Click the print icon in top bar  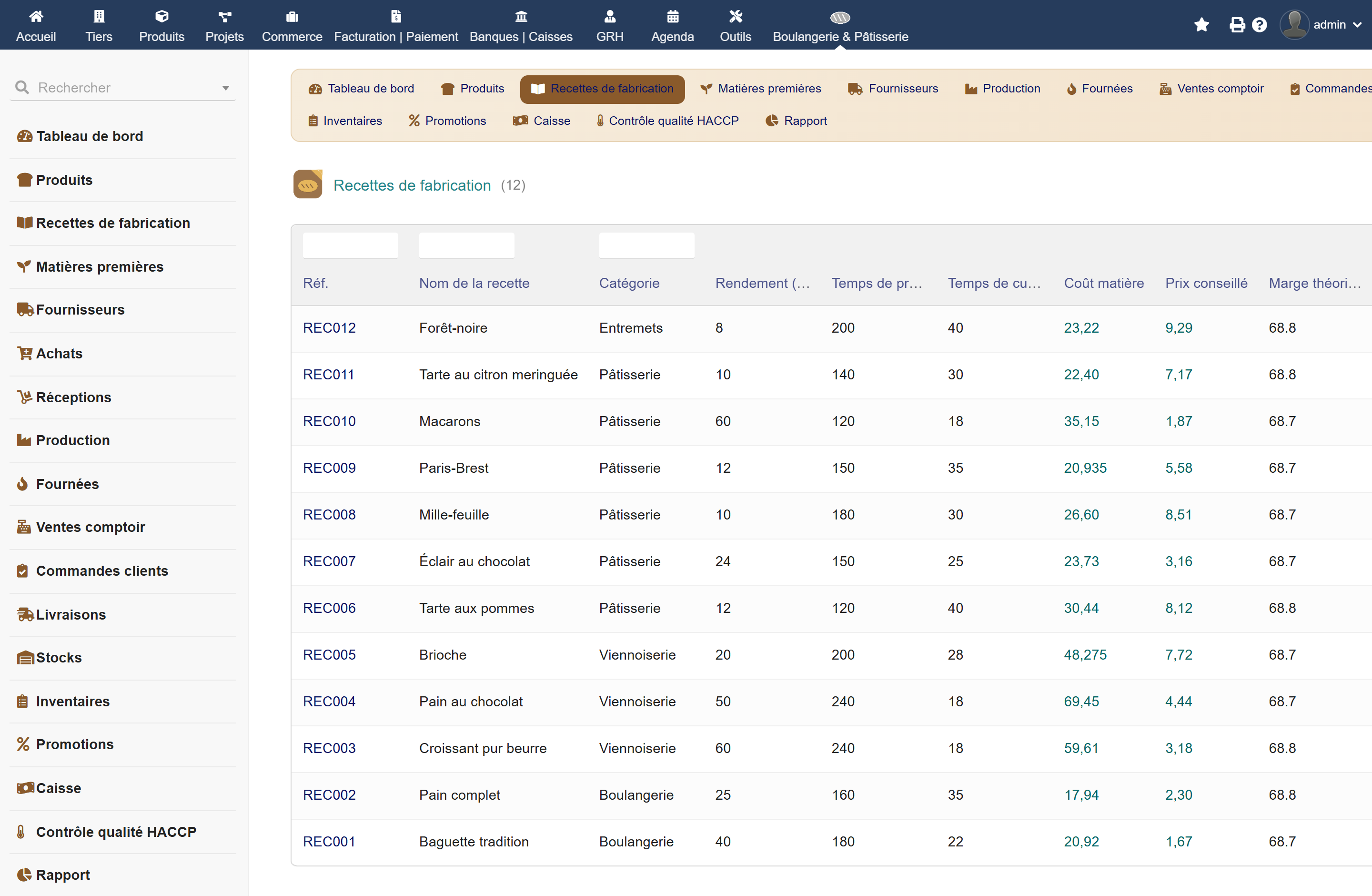click(1237, 25)
